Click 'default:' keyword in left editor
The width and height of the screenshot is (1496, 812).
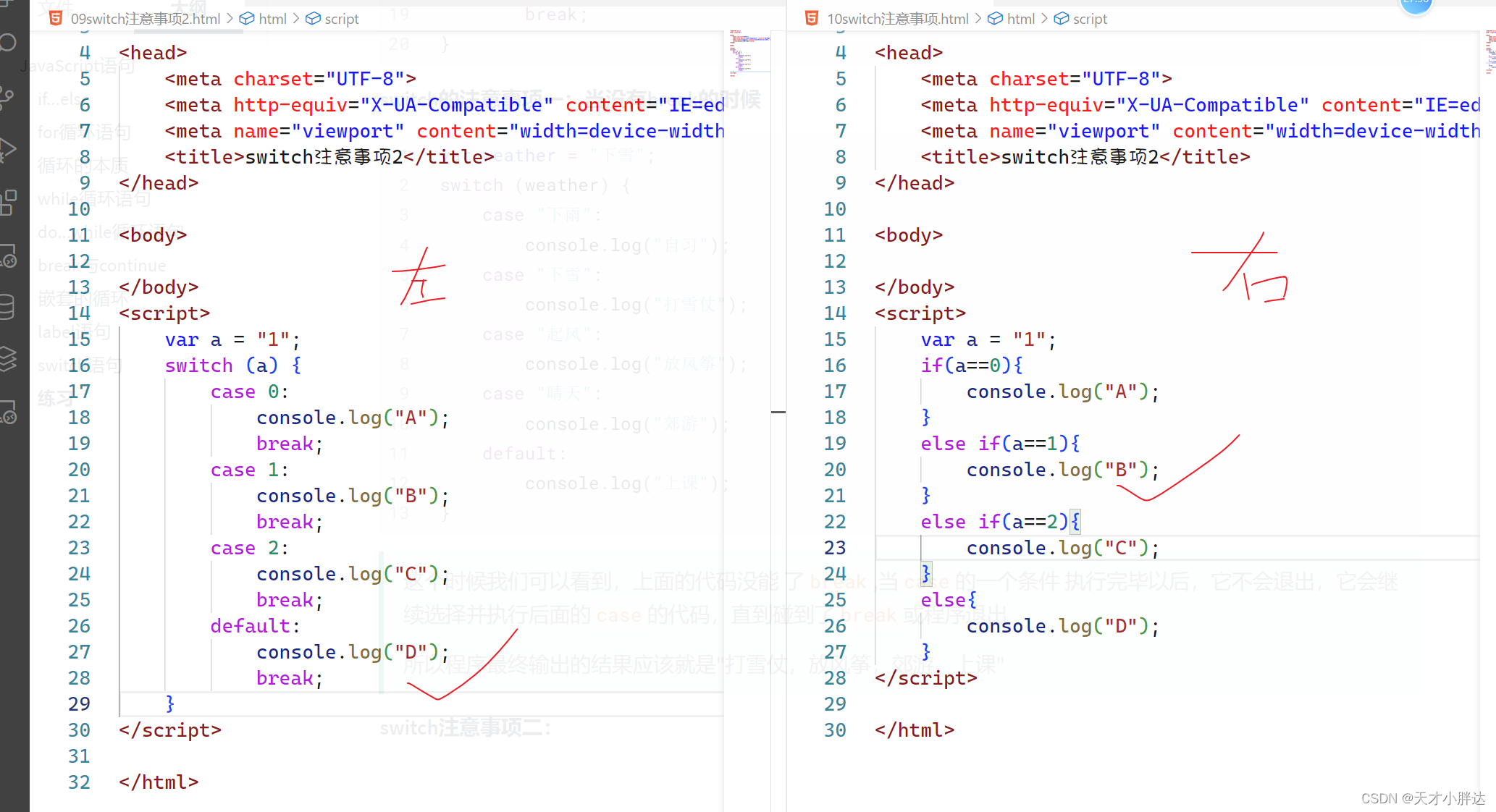click(255, 626)
